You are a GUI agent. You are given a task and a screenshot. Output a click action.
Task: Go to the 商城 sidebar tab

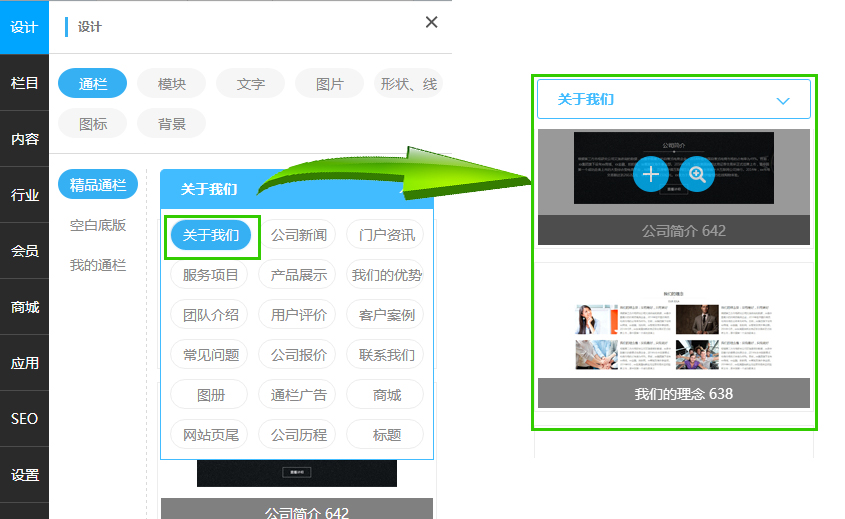[x=24, y=307]
